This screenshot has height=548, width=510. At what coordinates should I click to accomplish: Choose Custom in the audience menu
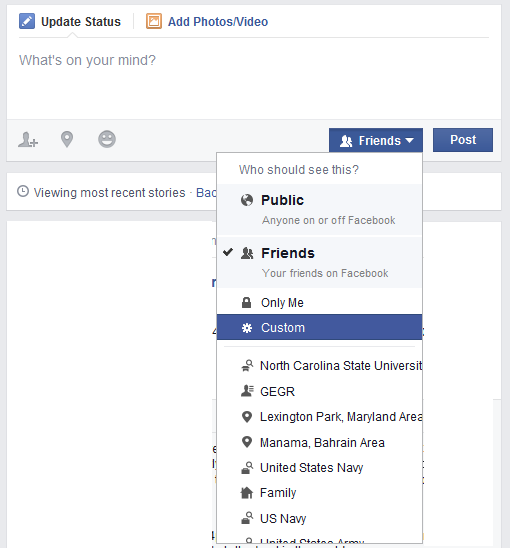point(319,327)
